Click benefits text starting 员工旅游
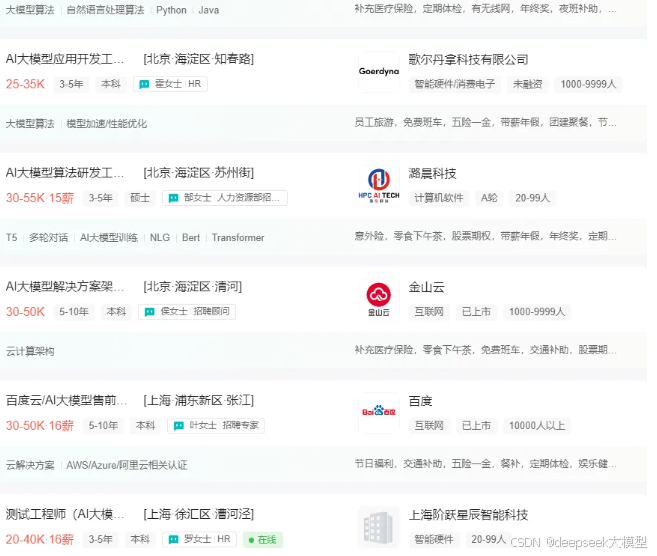The image size is (657, 556). pyautogui.click(x=485, y=122)
